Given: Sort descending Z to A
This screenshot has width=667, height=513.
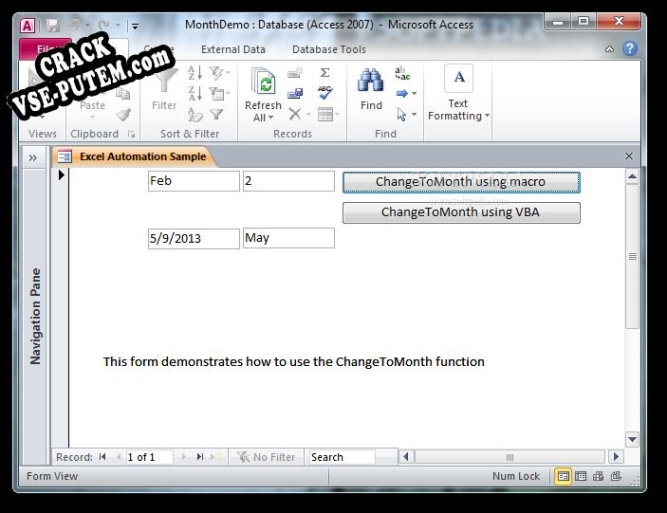Looking at the screenshot, I should click(x=195, y=93).
